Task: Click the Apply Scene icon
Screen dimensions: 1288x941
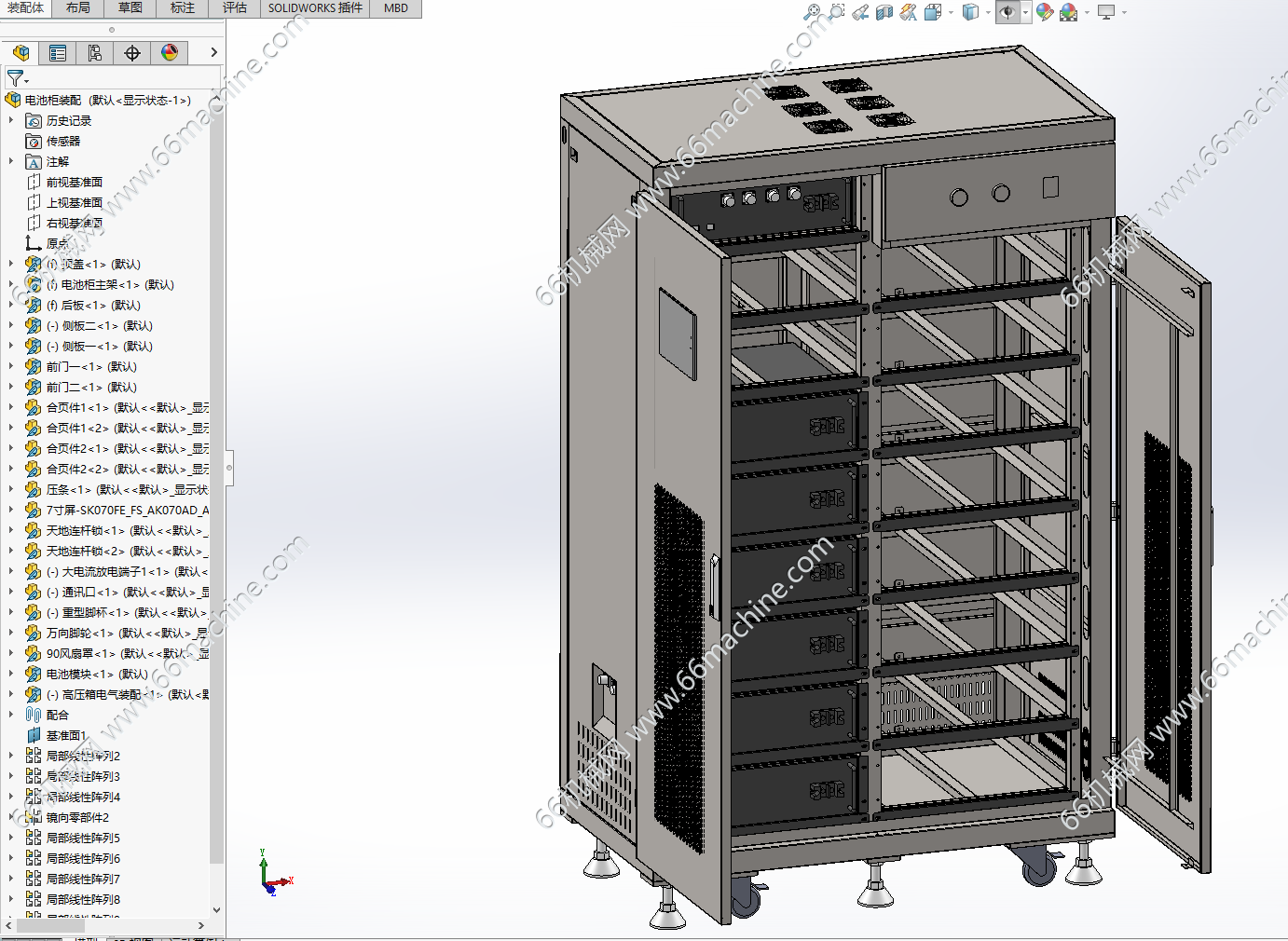Action: pos(1068,12)
